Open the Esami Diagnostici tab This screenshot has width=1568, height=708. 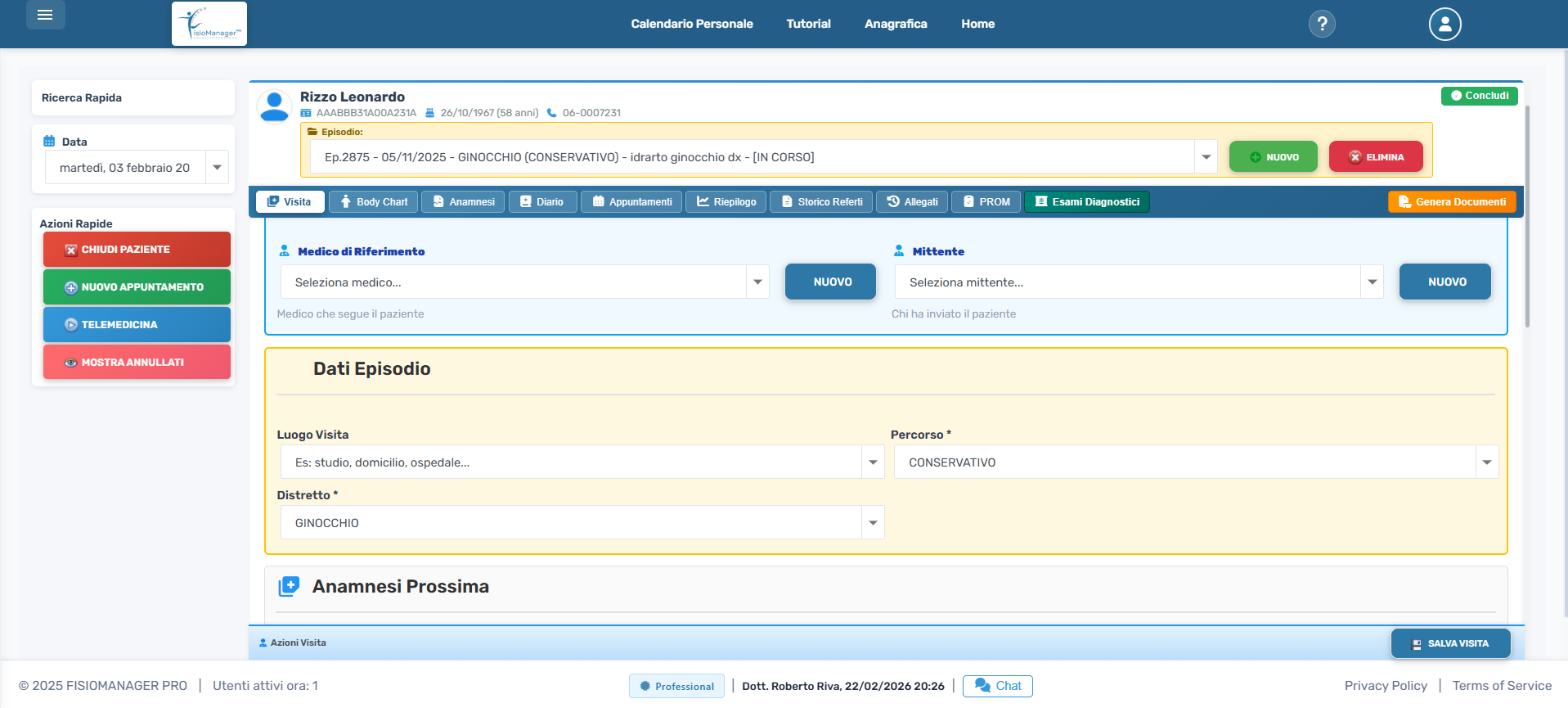pos(1086,202)
